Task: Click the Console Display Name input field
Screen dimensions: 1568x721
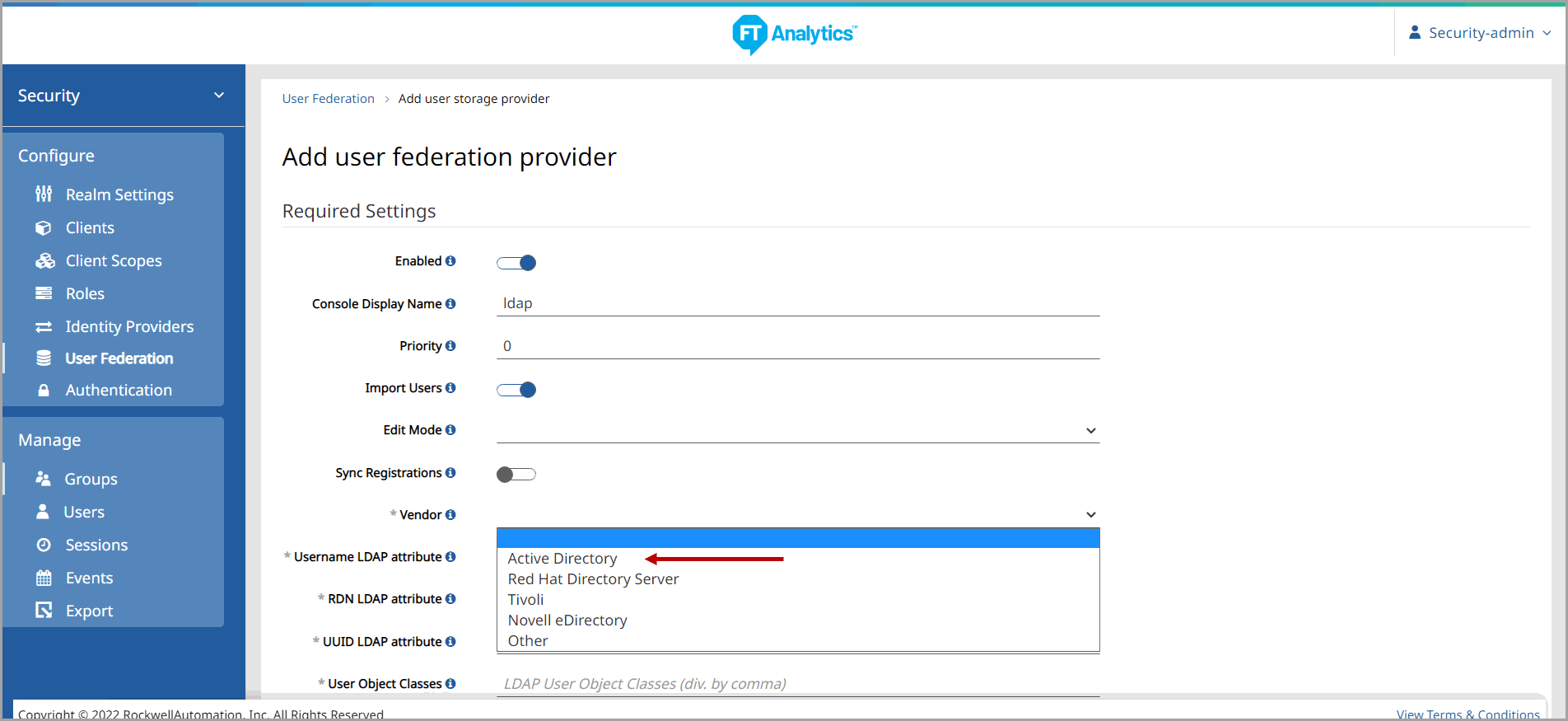Action: [797, 303]
